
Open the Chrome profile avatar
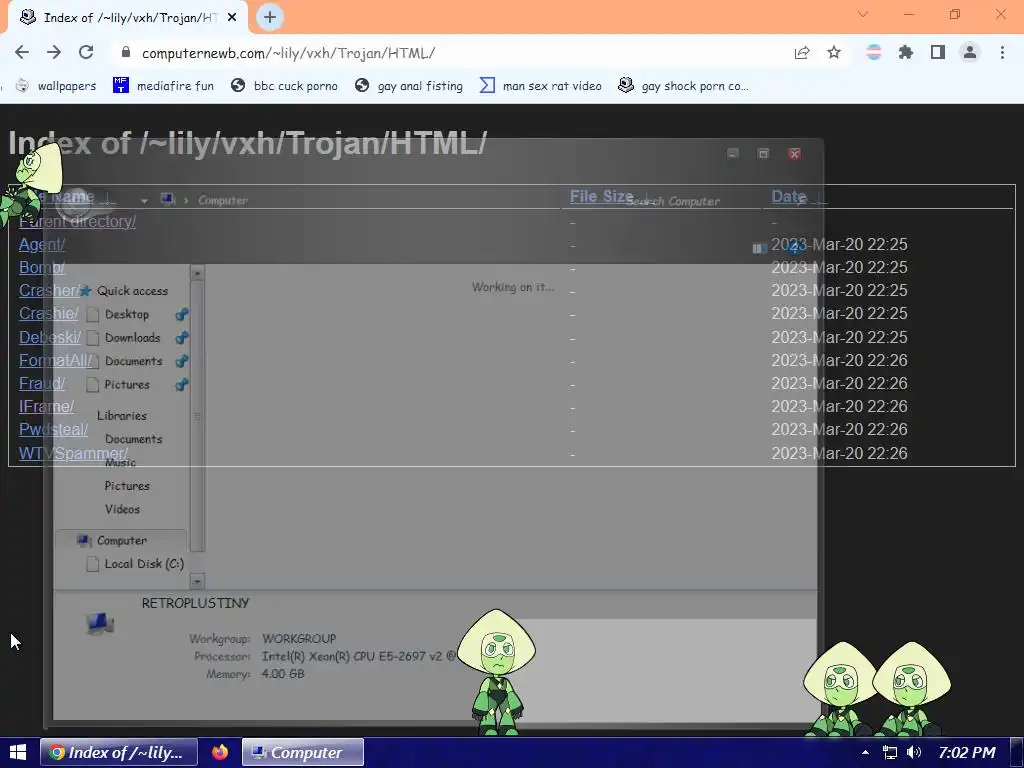coord(970,53)
